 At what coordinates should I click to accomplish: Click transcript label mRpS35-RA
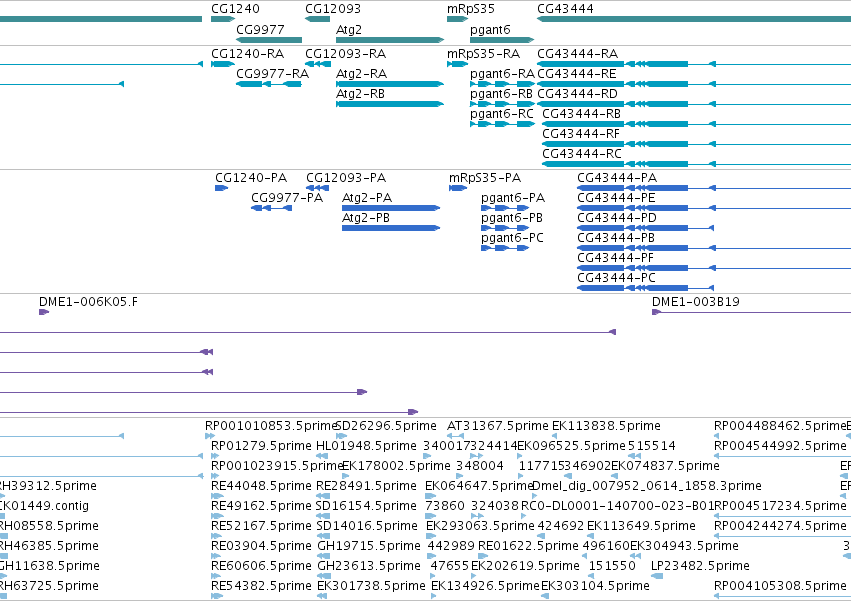[x=483, y=54]
